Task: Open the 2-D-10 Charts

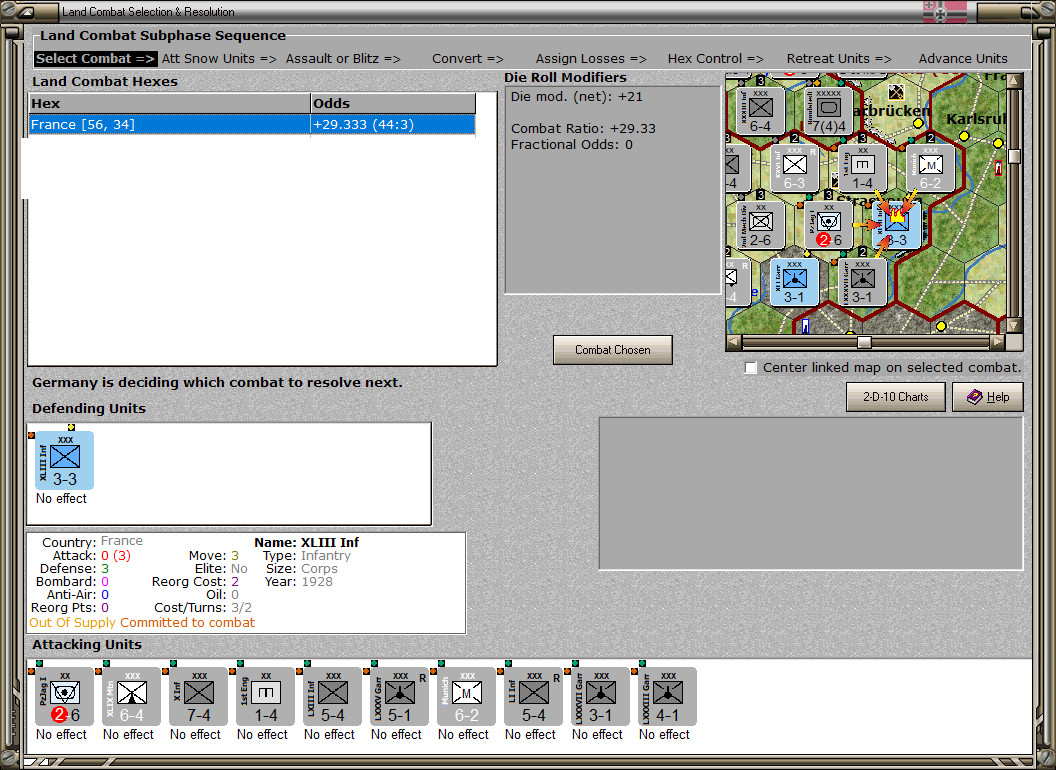Action: 896,397
